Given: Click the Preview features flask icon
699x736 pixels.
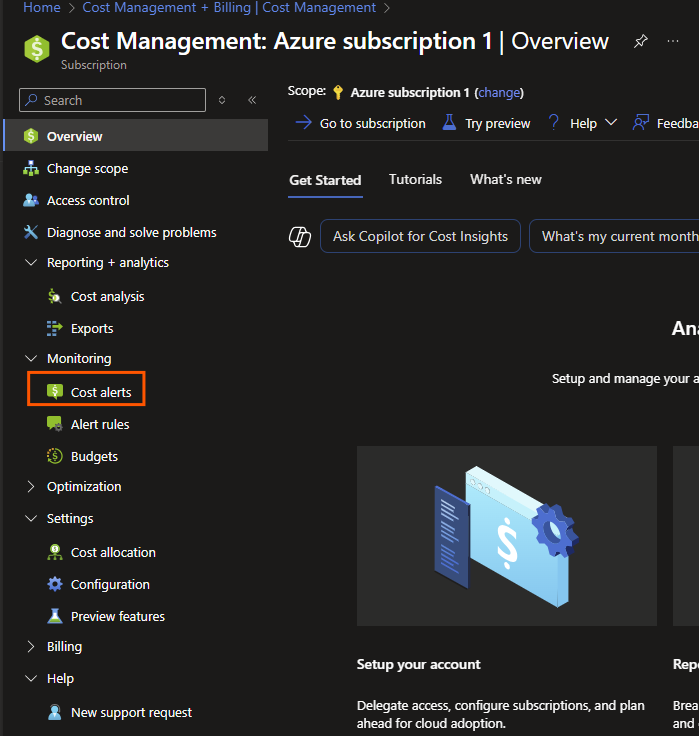Looking at the screenshot, I should tap(55, 616).
